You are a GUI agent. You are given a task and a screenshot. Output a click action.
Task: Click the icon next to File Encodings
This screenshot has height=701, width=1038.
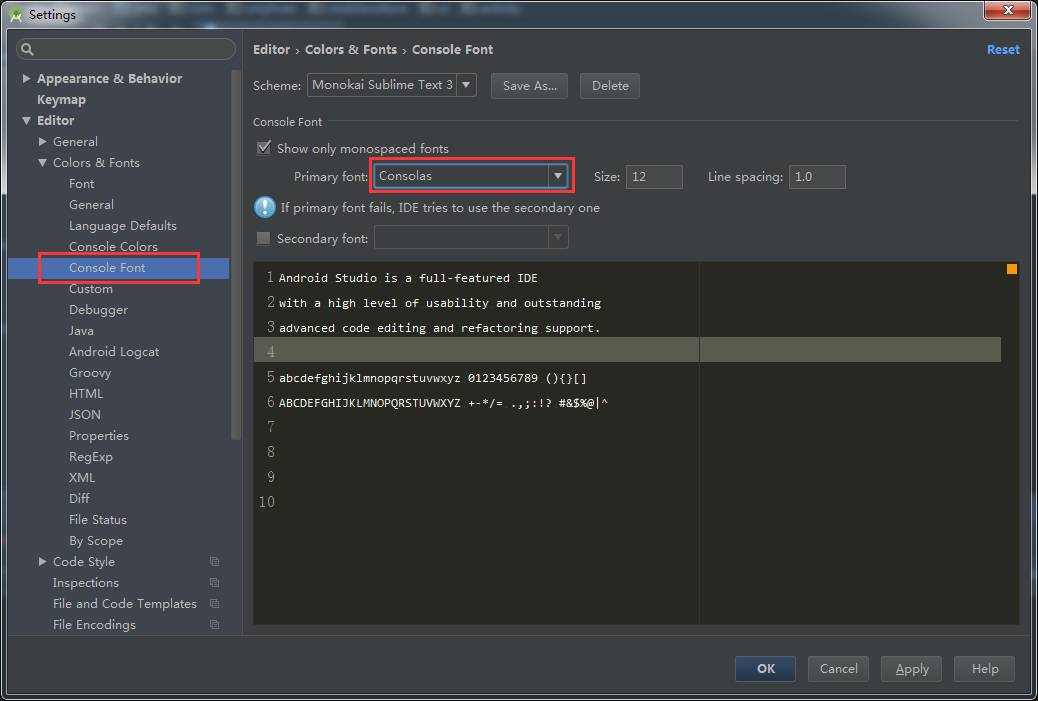(214, 624)
